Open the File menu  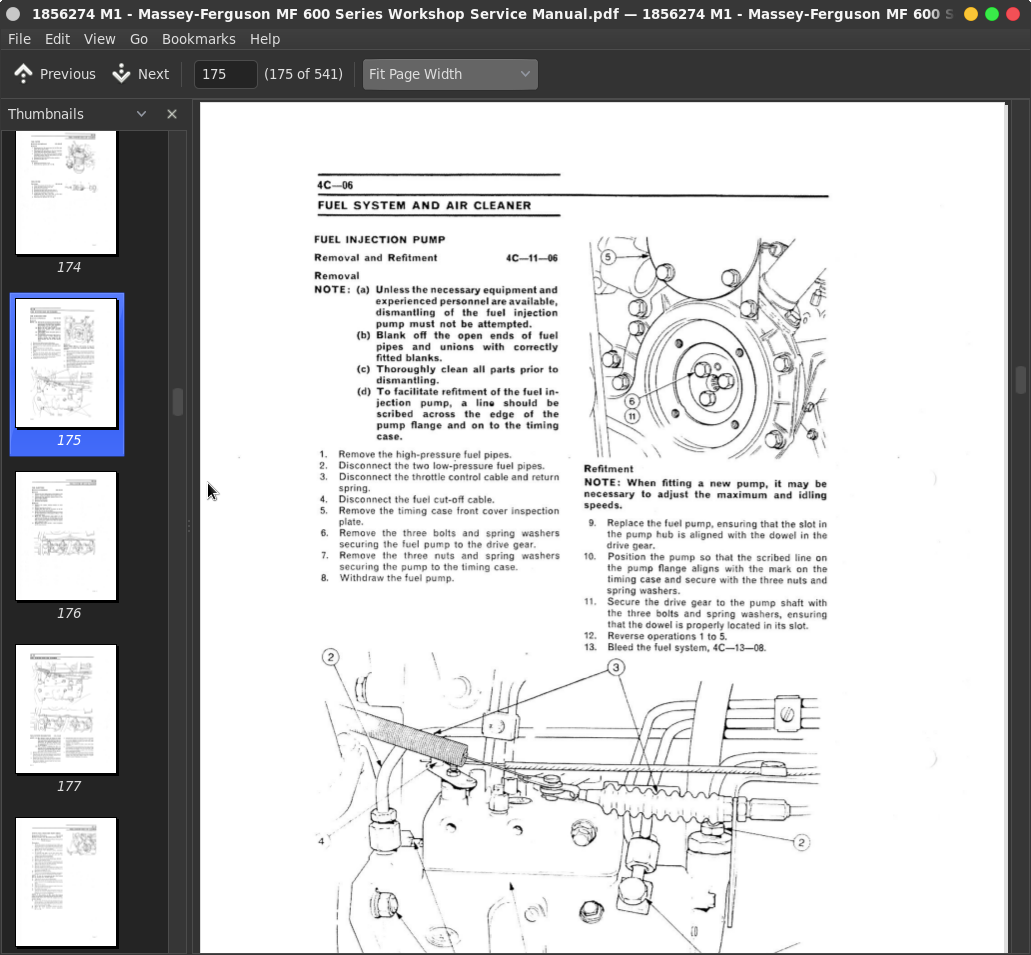19,39
